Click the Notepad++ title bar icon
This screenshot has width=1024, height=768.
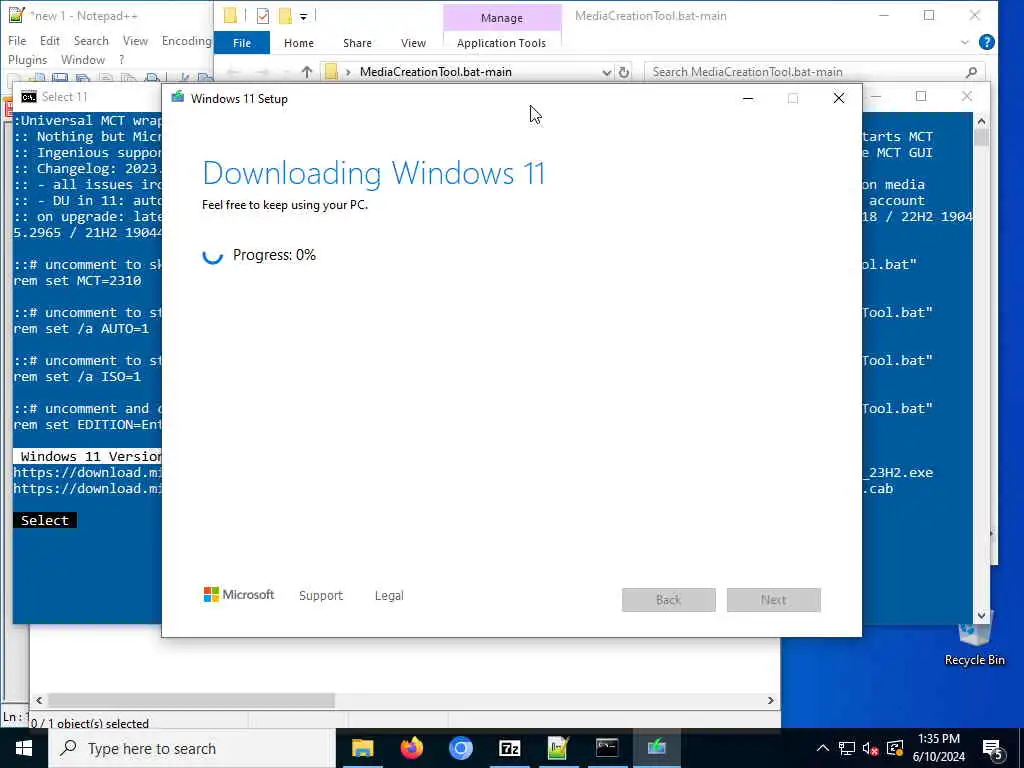coord(16,15)
